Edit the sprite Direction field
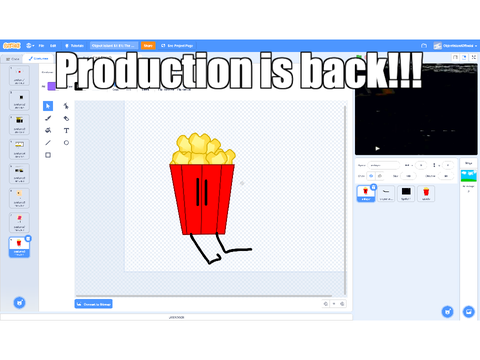 point(446,176)
